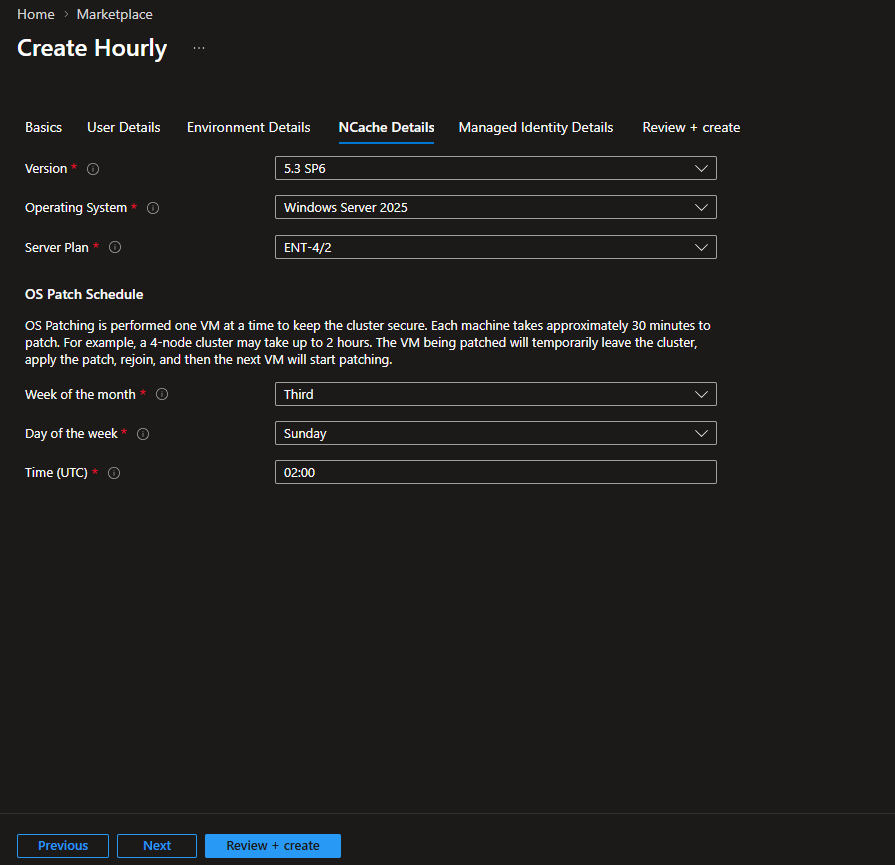
Task: Click the OS Patching description paragraph
Action: (368, 343)
